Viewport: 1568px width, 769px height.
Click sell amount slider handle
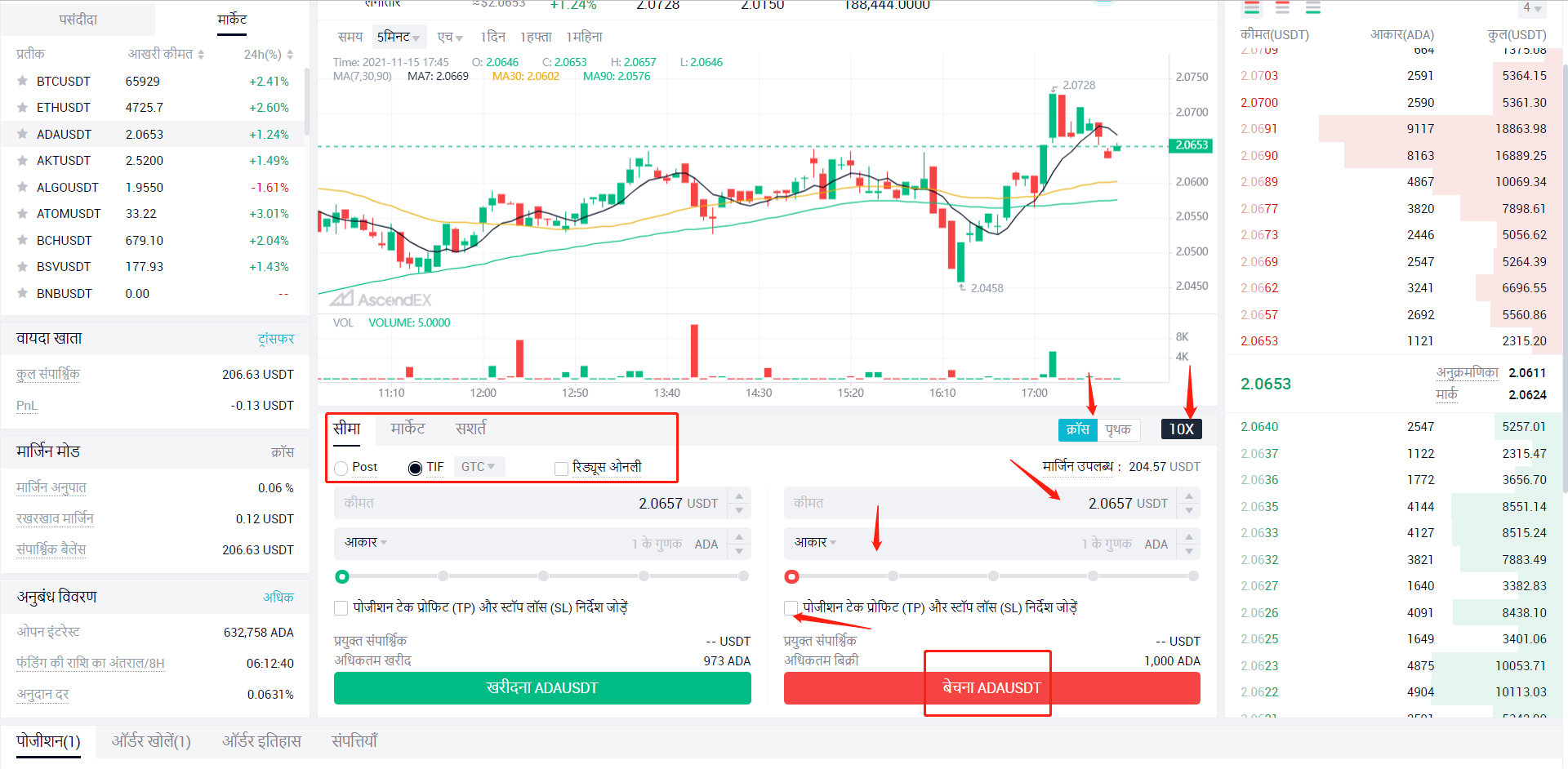[791, 576]
